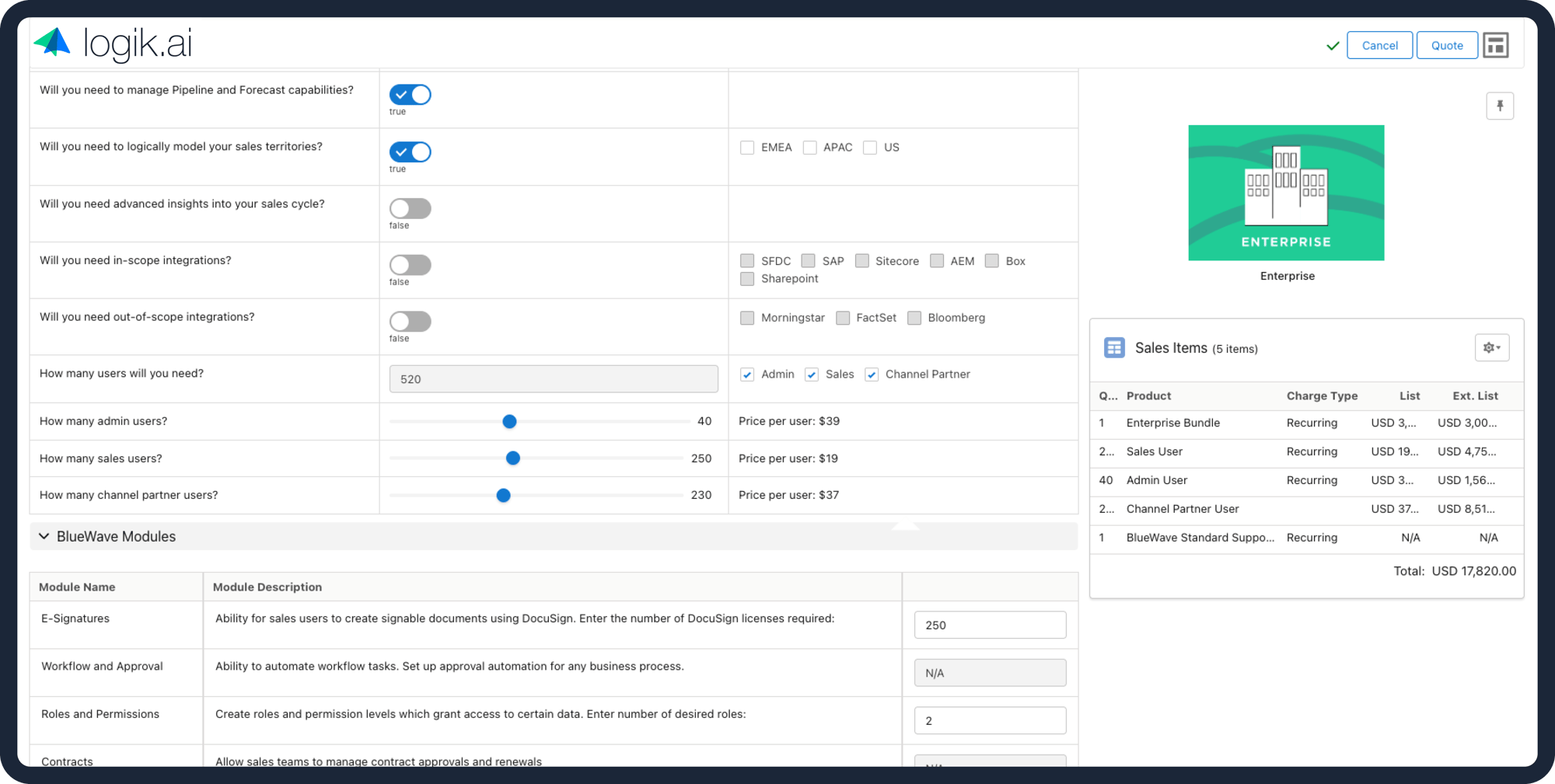Click the Cancel button
Screen dimensions: 1555x784
point(1379,45)
